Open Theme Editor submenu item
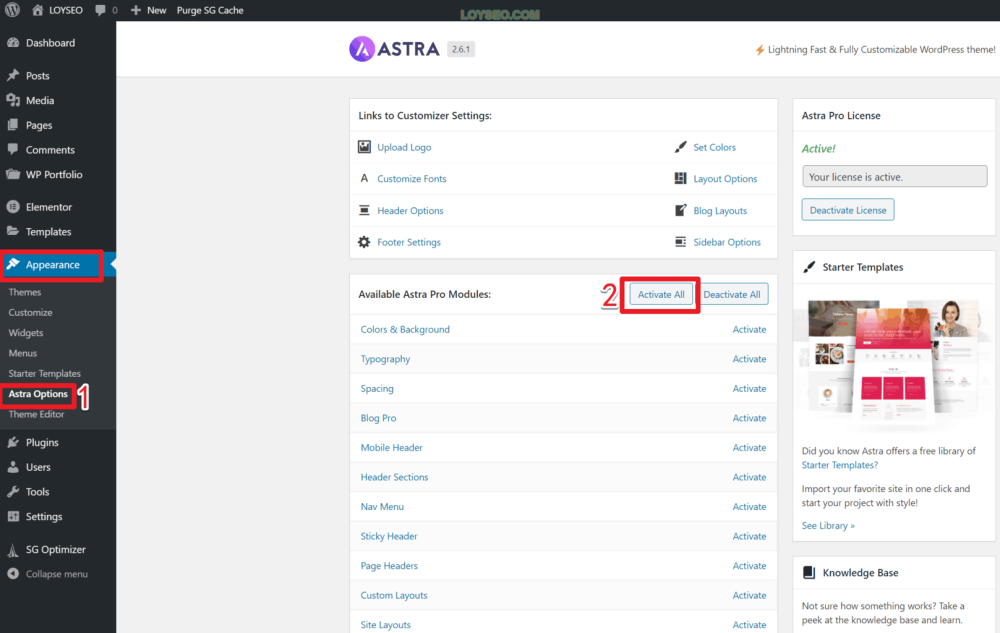This screenshot has width=1000, height=633. coord(36,414)
